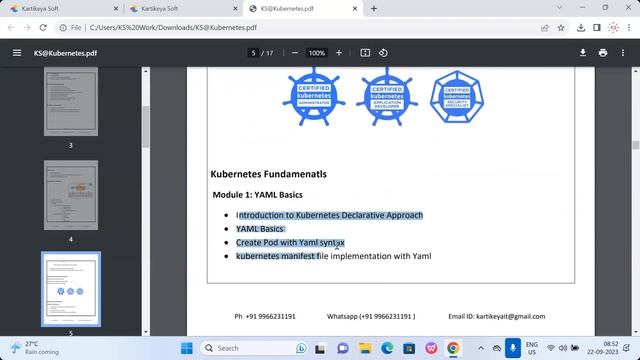Open the clock showing 08:52
The height and width of the screenshot is (360, 640).
click(603, 348)
